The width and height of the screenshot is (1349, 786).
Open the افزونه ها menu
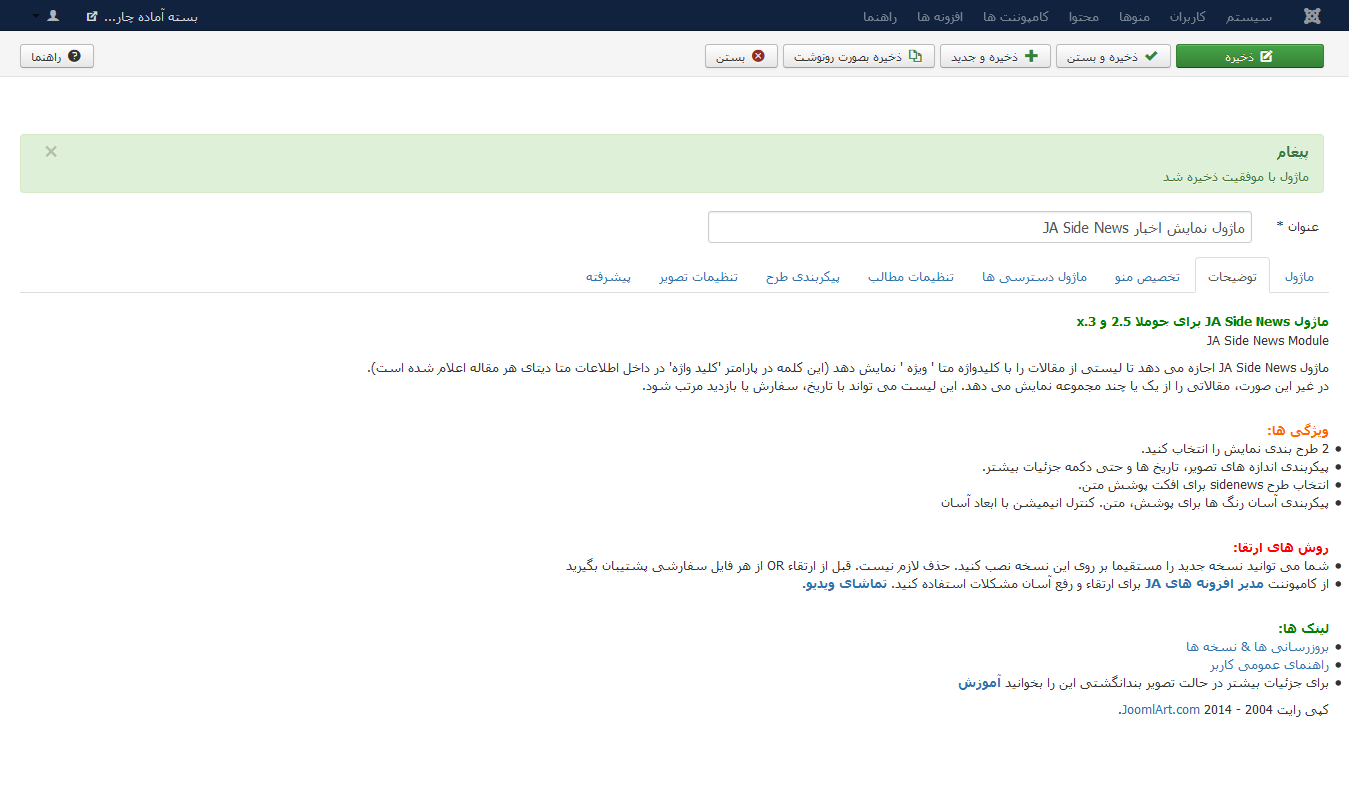(x=940, y=16)
